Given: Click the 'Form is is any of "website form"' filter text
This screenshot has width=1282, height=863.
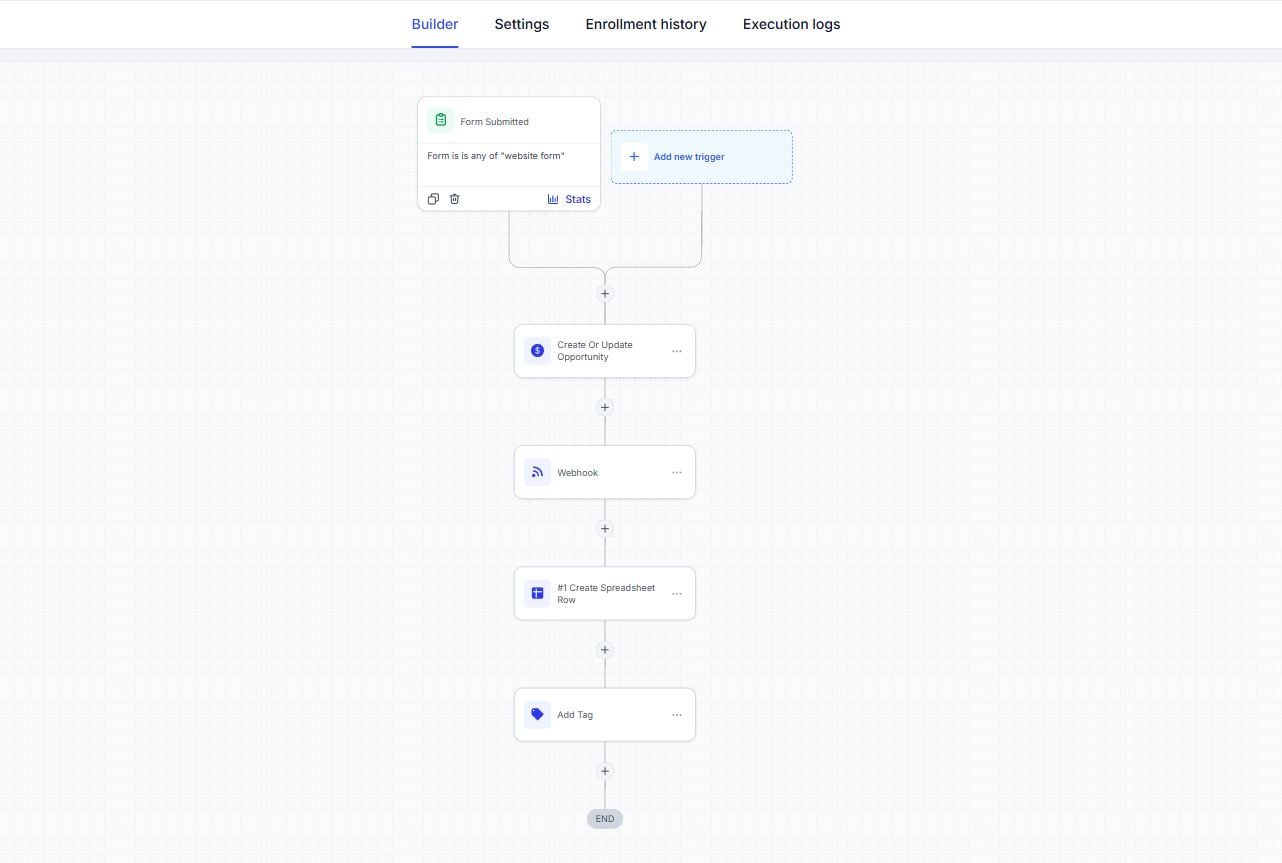Looking at the screenshot, I should coord(496,156).
